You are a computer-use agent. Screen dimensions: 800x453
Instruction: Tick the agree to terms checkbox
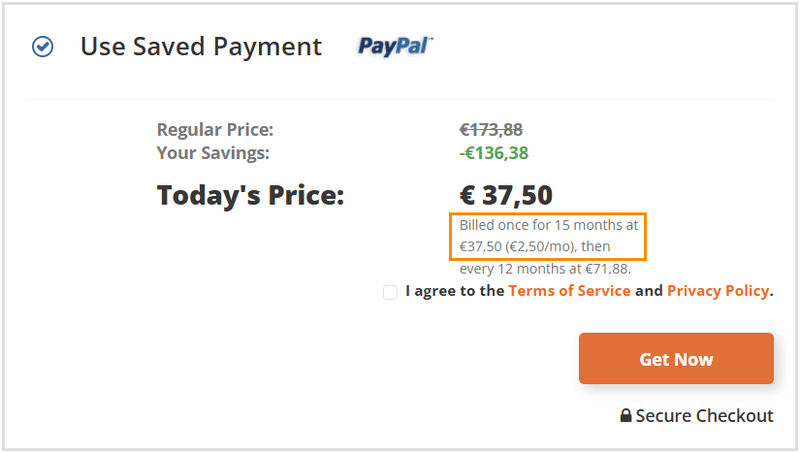coord(390,292)
